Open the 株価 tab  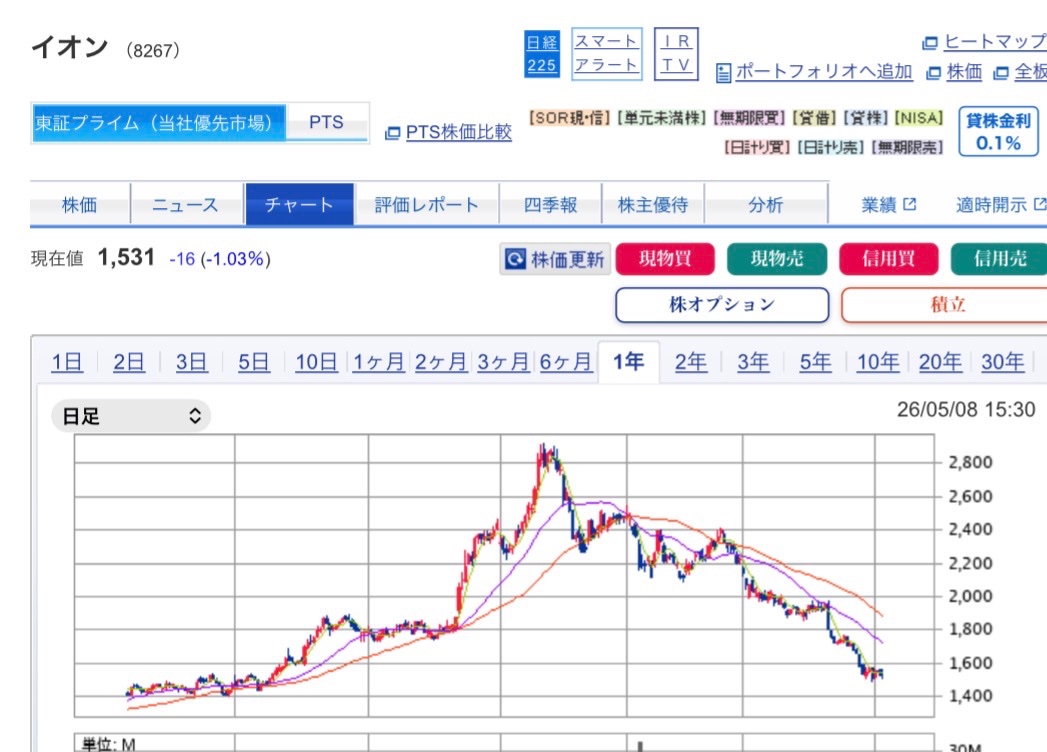(x=79, y=204)
